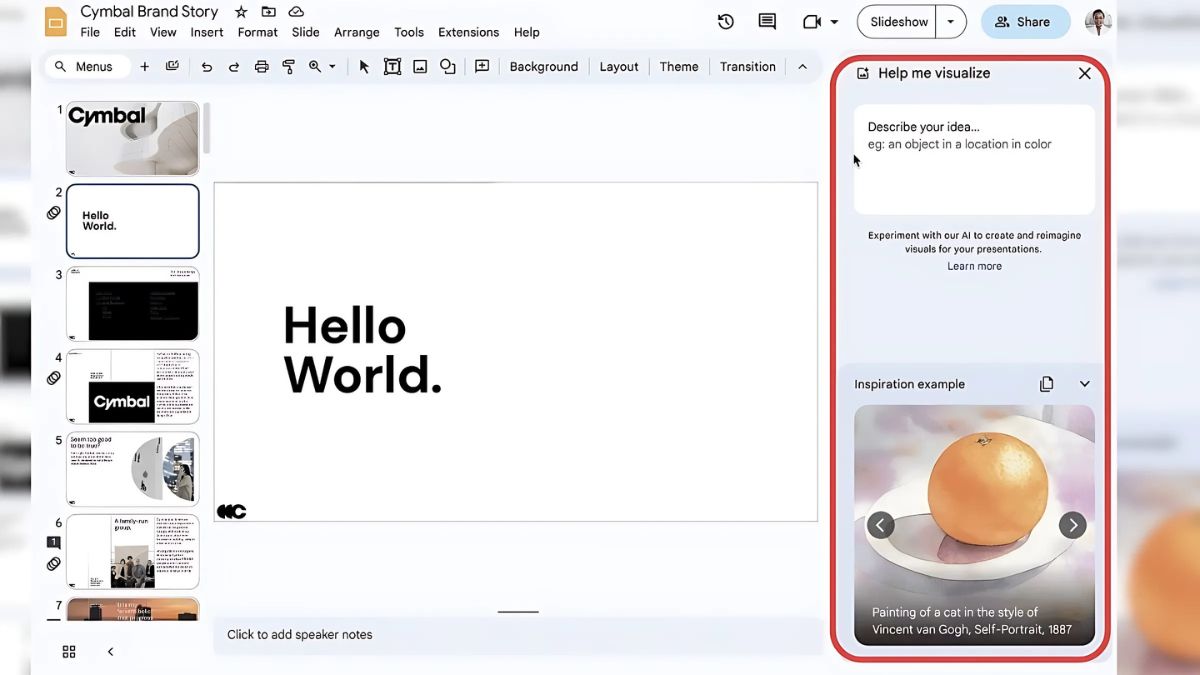The height and width of the screenshot is (675, 1200).
Task: Select slide 5 thumbnail
Action: [132, 469]
